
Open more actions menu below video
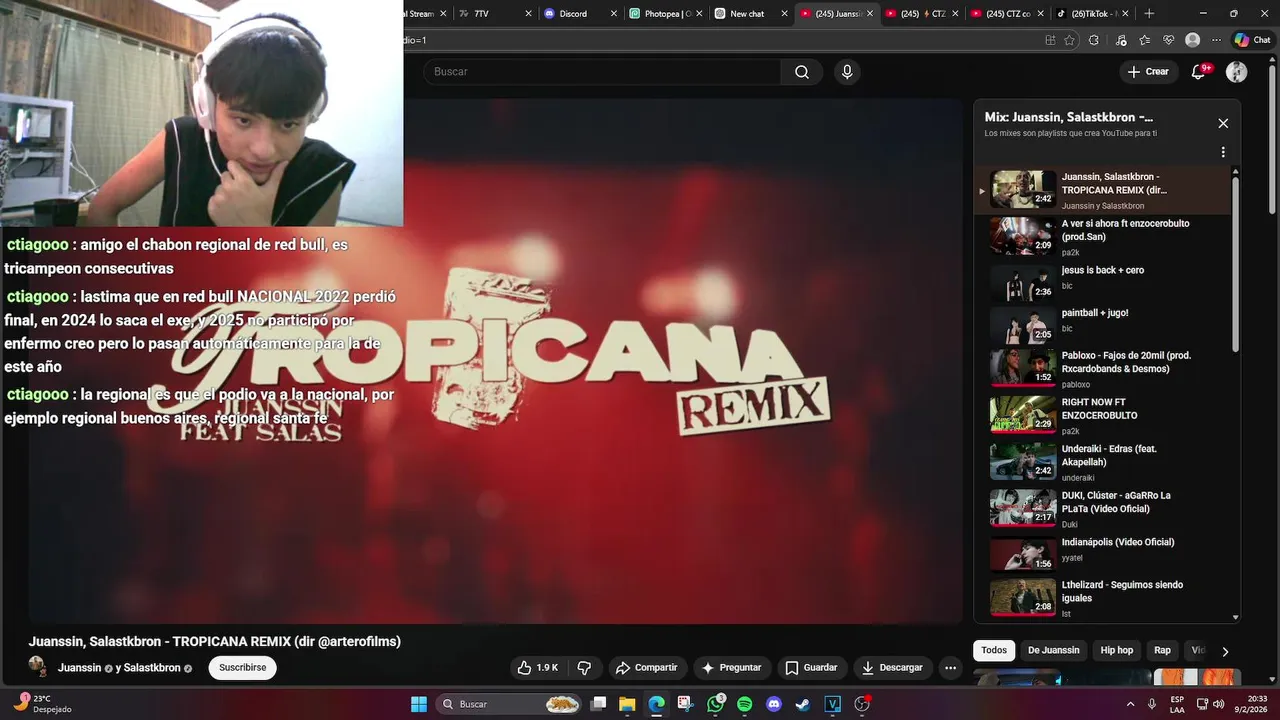click(x=951, y=668)
